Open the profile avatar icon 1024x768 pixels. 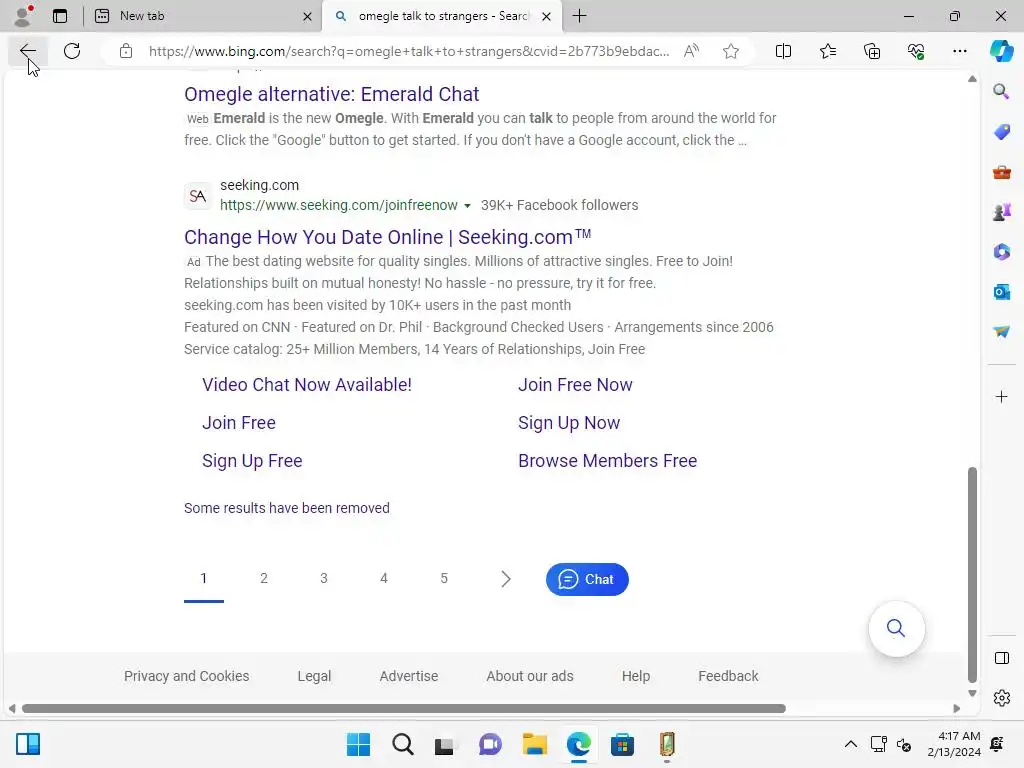pos(24,16)
